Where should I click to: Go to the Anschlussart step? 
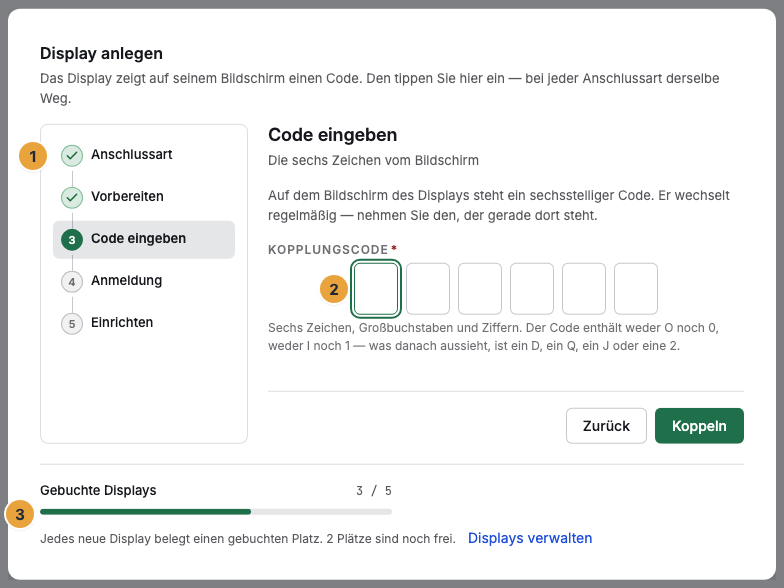coord(144,155)
